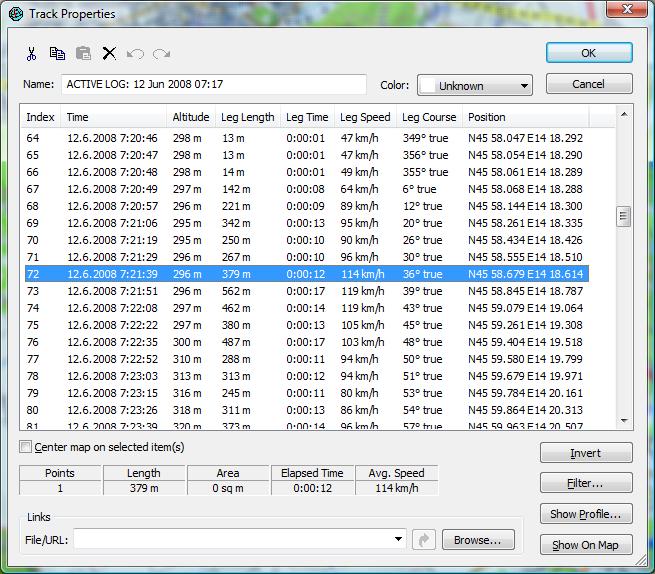Sort by the Altitude column header
Image resolution: width=655 pixels, height=574 pixels.
point(191,117)
